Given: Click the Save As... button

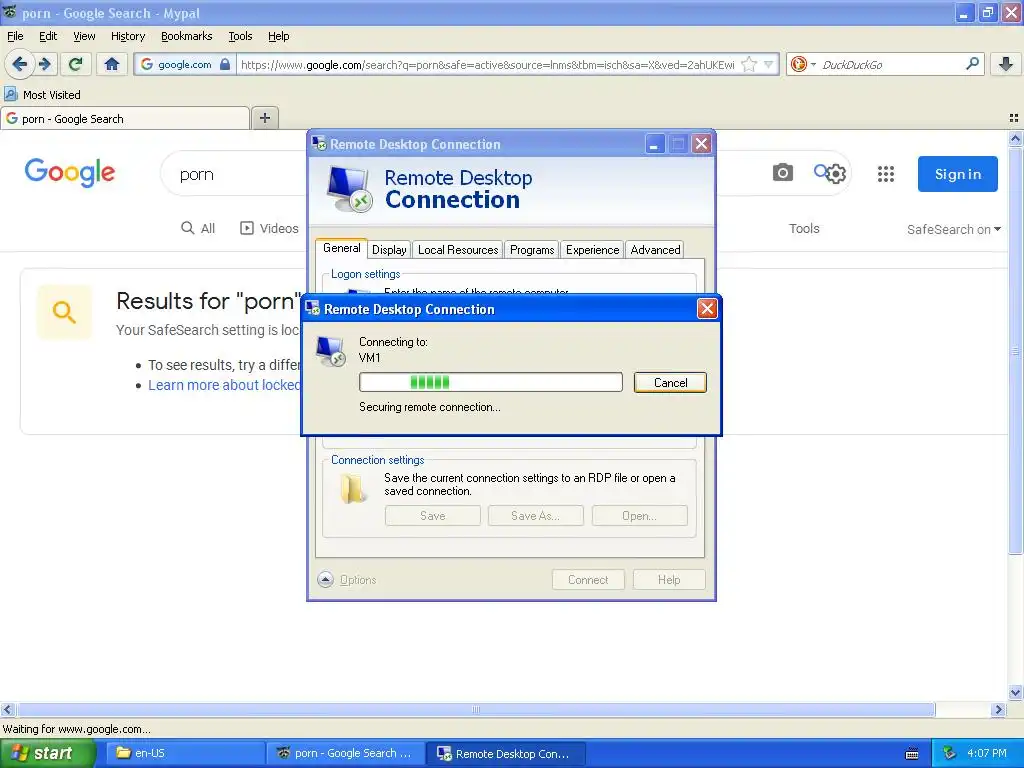Looking at the screenshot, I should (536, 516).
